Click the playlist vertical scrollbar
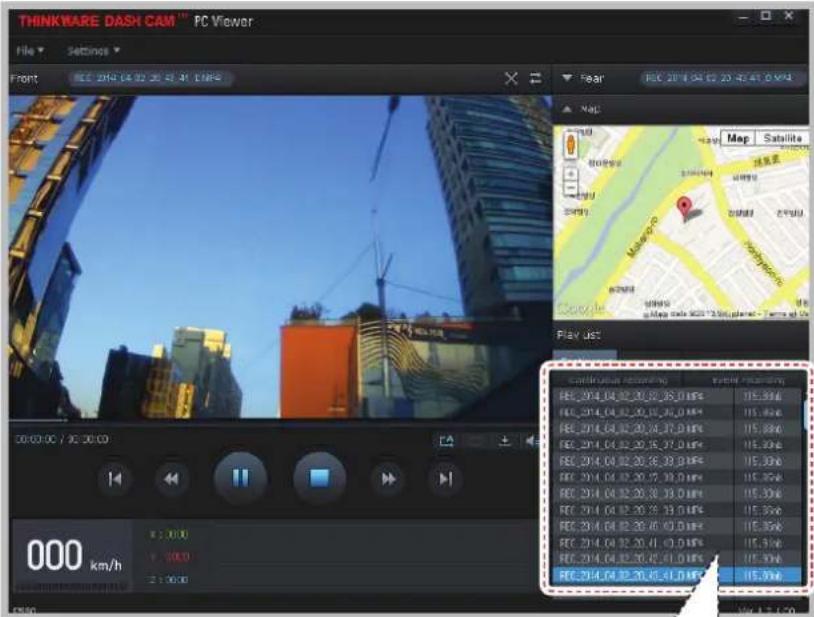The image size is (814, 617). coord(805,415)
